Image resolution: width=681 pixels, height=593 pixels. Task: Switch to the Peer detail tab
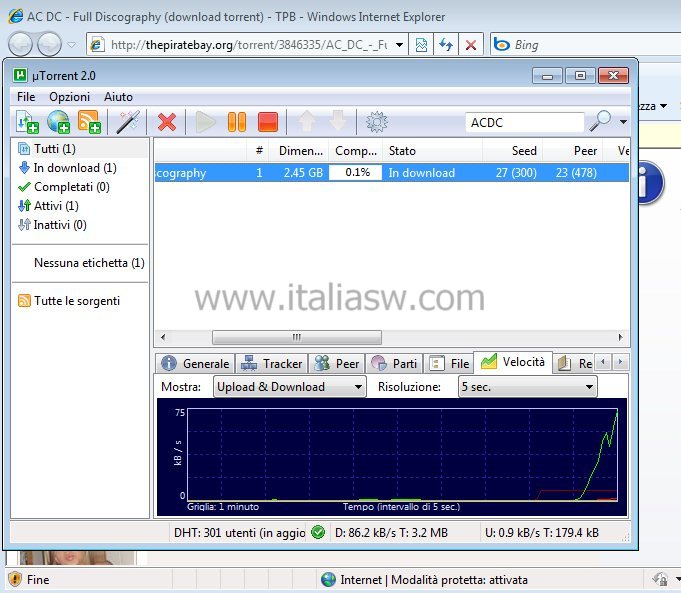337,363
